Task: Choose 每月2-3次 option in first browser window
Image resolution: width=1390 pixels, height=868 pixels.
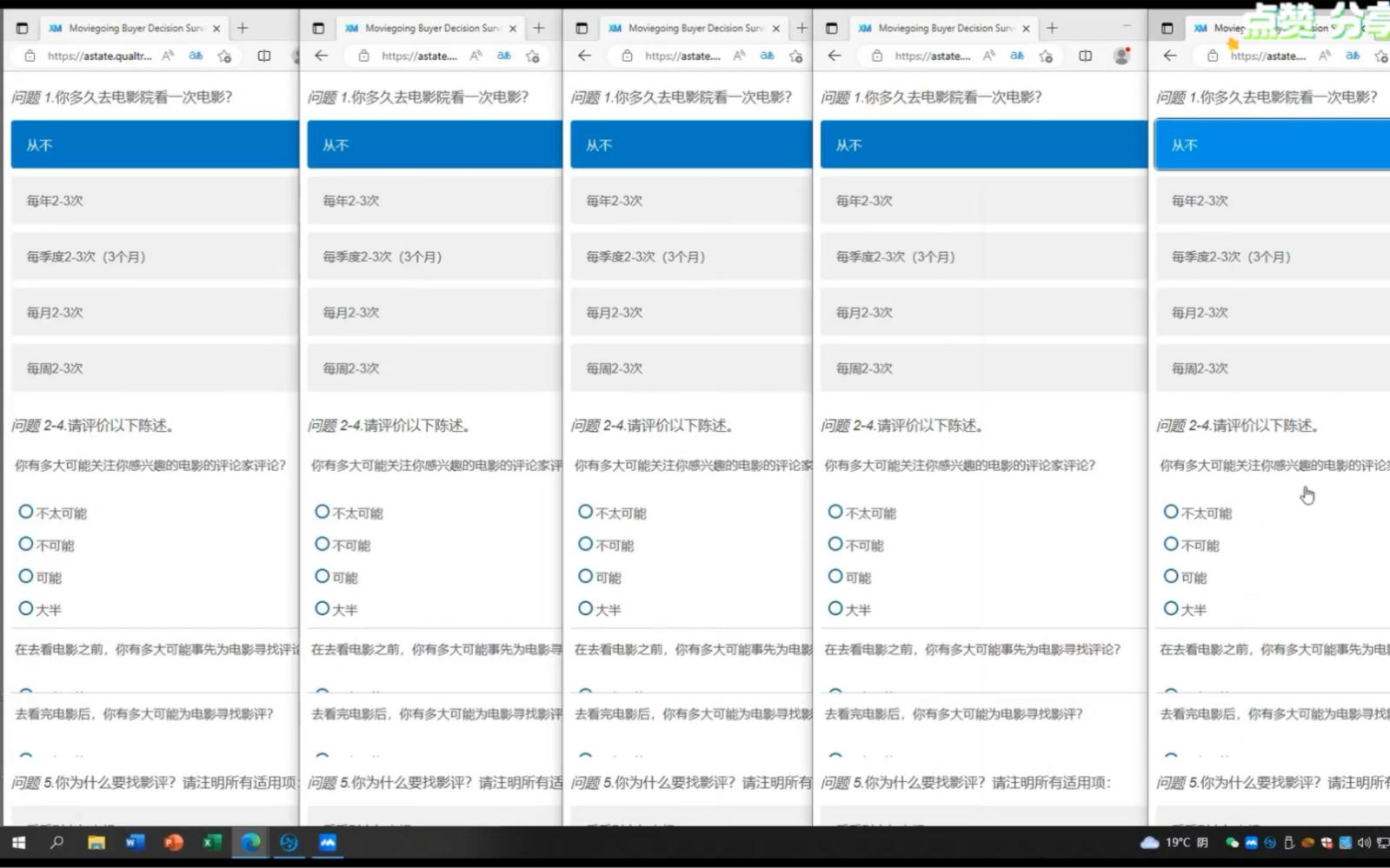Action: point(155,312)
